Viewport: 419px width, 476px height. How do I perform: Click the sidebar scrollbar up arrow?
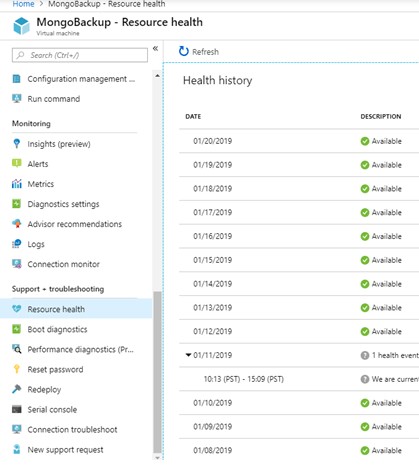tap(157, 76)
